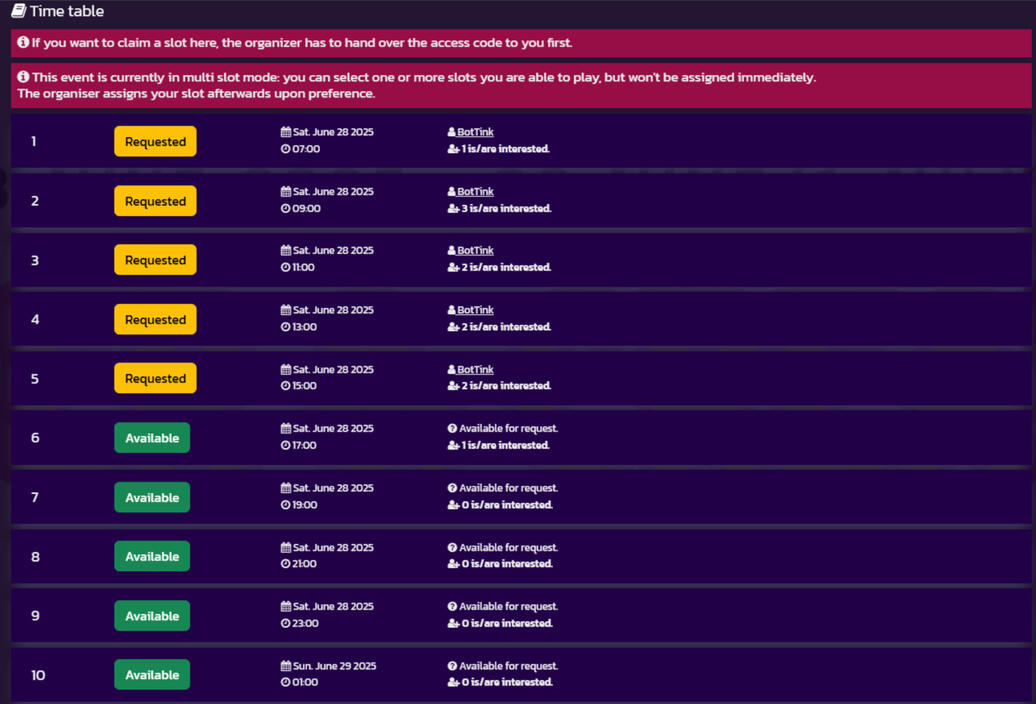Request the Available slot 6 at 17:00
The width and height of the screenshot is (1036, 704).
[x=152, y=438]
